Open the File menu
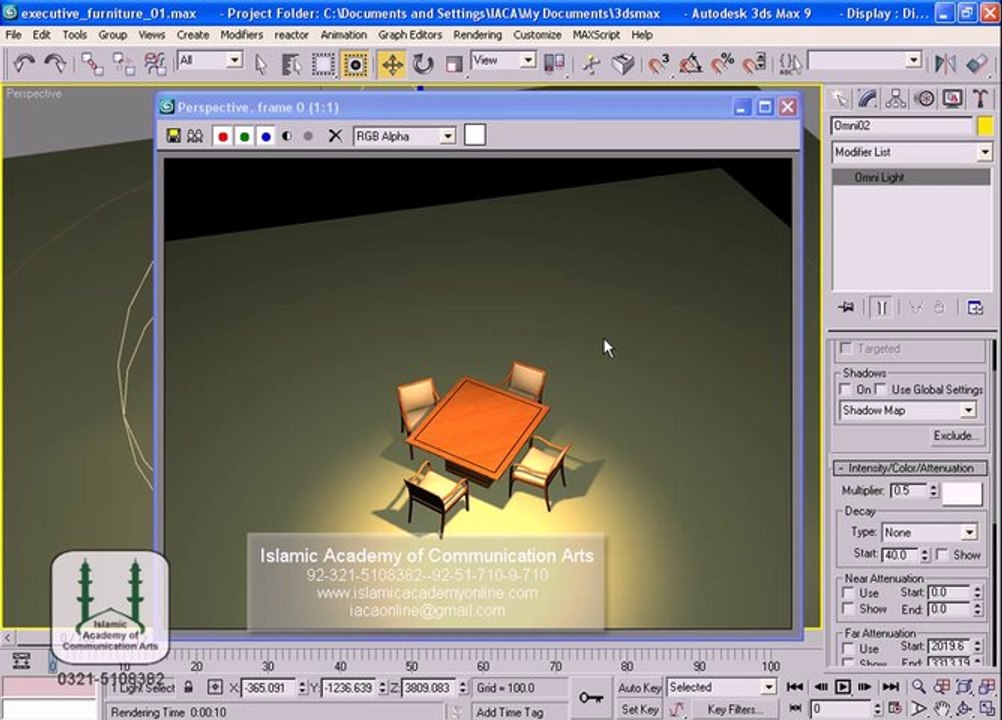 coord(13,34)
